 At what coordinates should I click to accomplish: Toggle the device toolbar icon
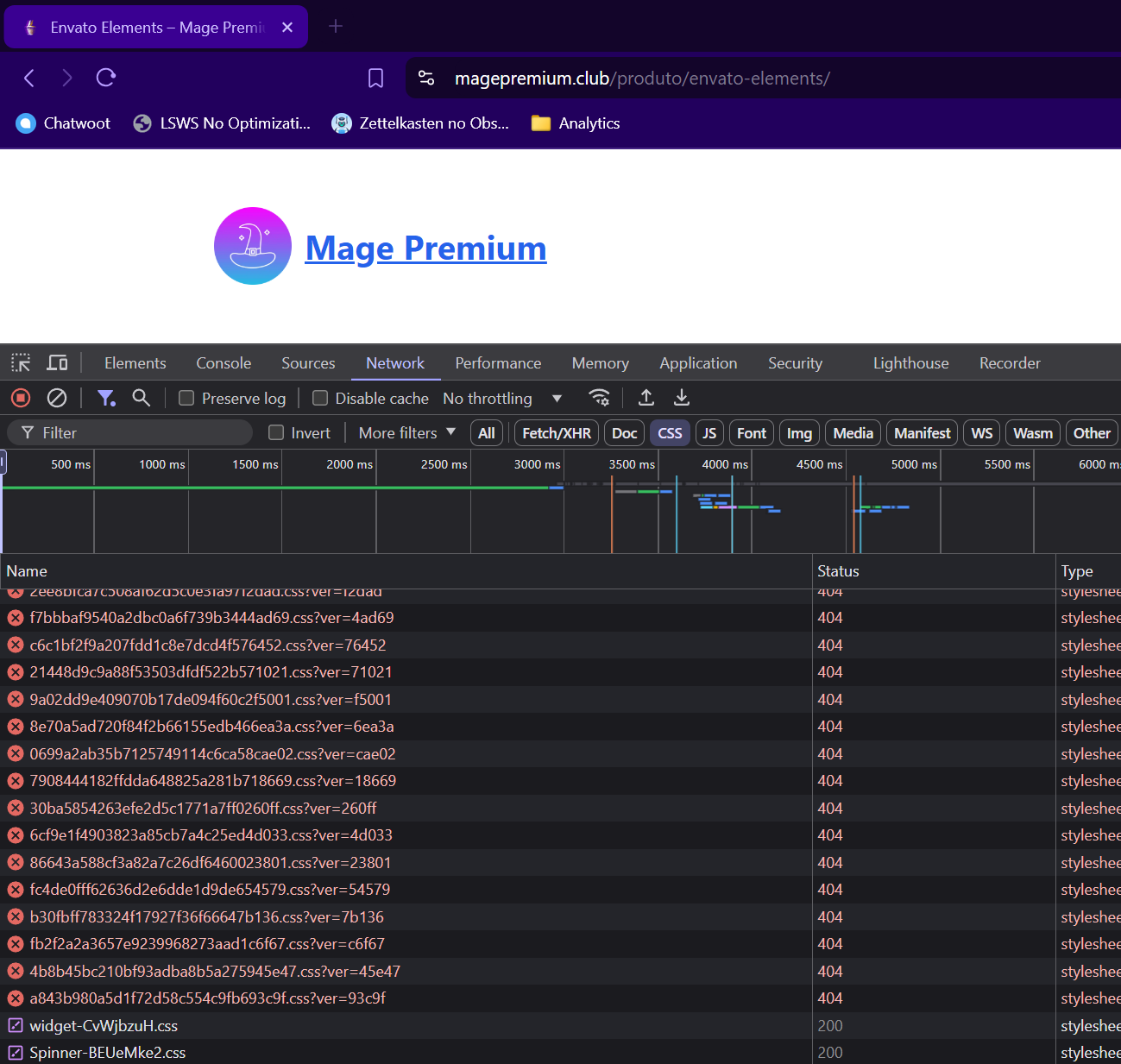pyautogui.click(x=58, y=363)
